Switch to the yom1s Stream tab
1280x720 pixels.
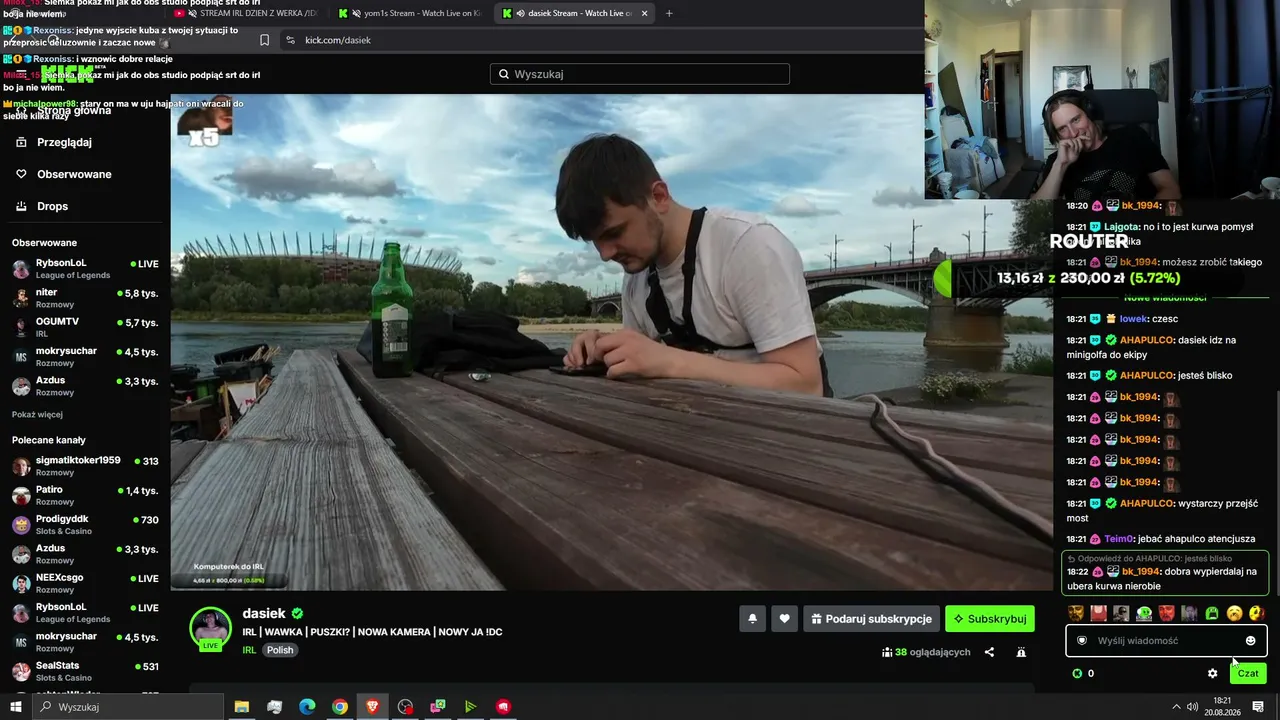coord(409,13)
